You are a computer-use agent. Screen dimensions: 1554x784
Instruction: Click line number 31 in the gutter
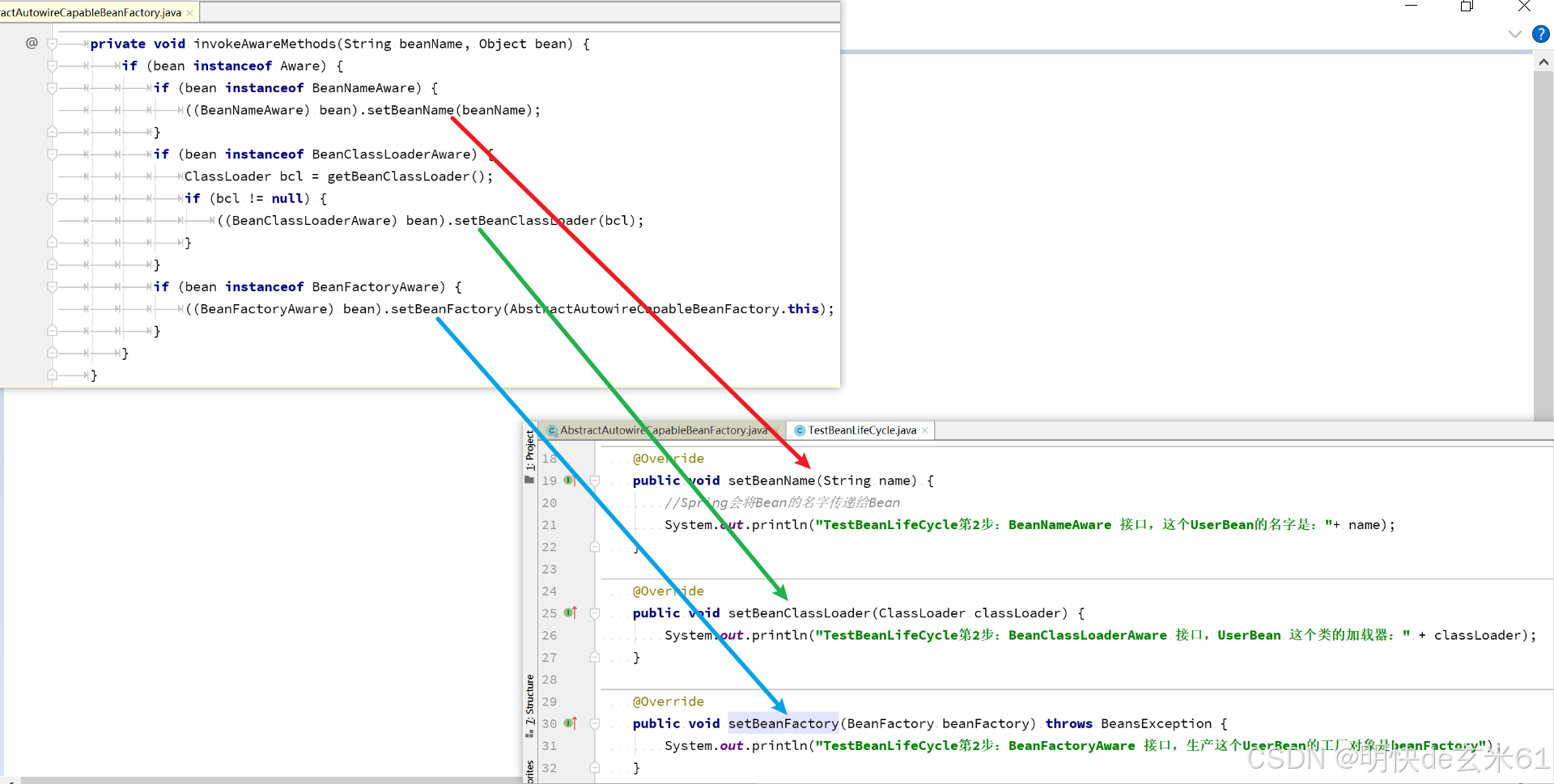(550, 746)
